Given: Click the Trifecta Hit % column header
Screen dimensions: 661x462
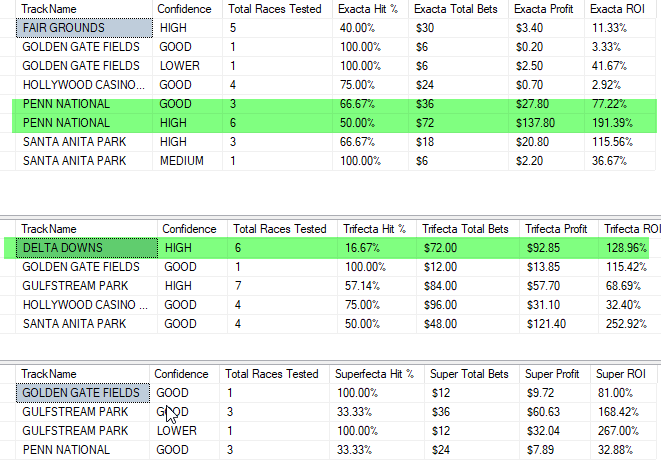Looking at the screenshot, I should pos(377,229).
